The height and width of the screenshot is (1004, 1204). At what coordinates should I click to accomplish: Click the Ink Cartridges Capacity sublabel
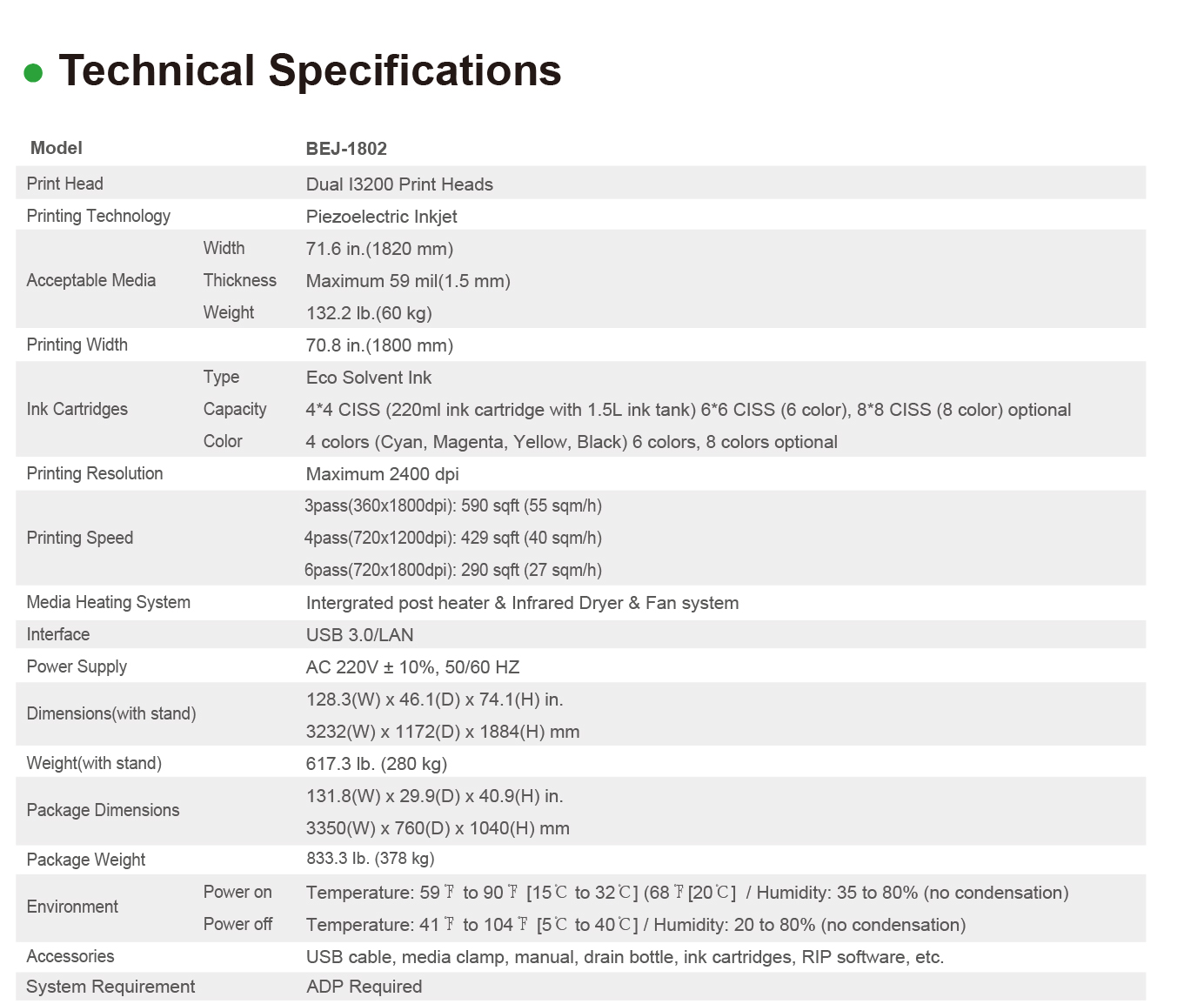coord(235,409)
